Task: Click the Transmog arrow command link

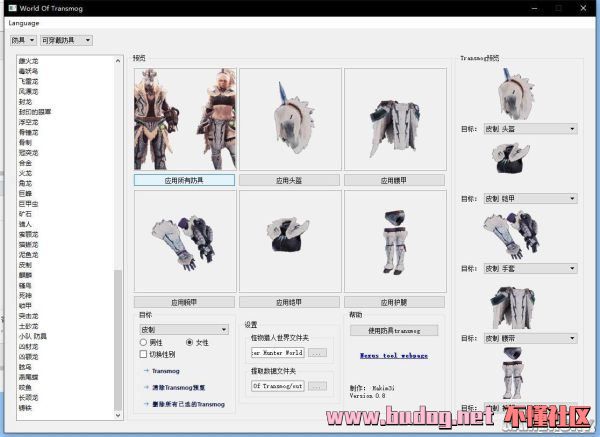Action: pyautogui.click(x=161, y=371)
